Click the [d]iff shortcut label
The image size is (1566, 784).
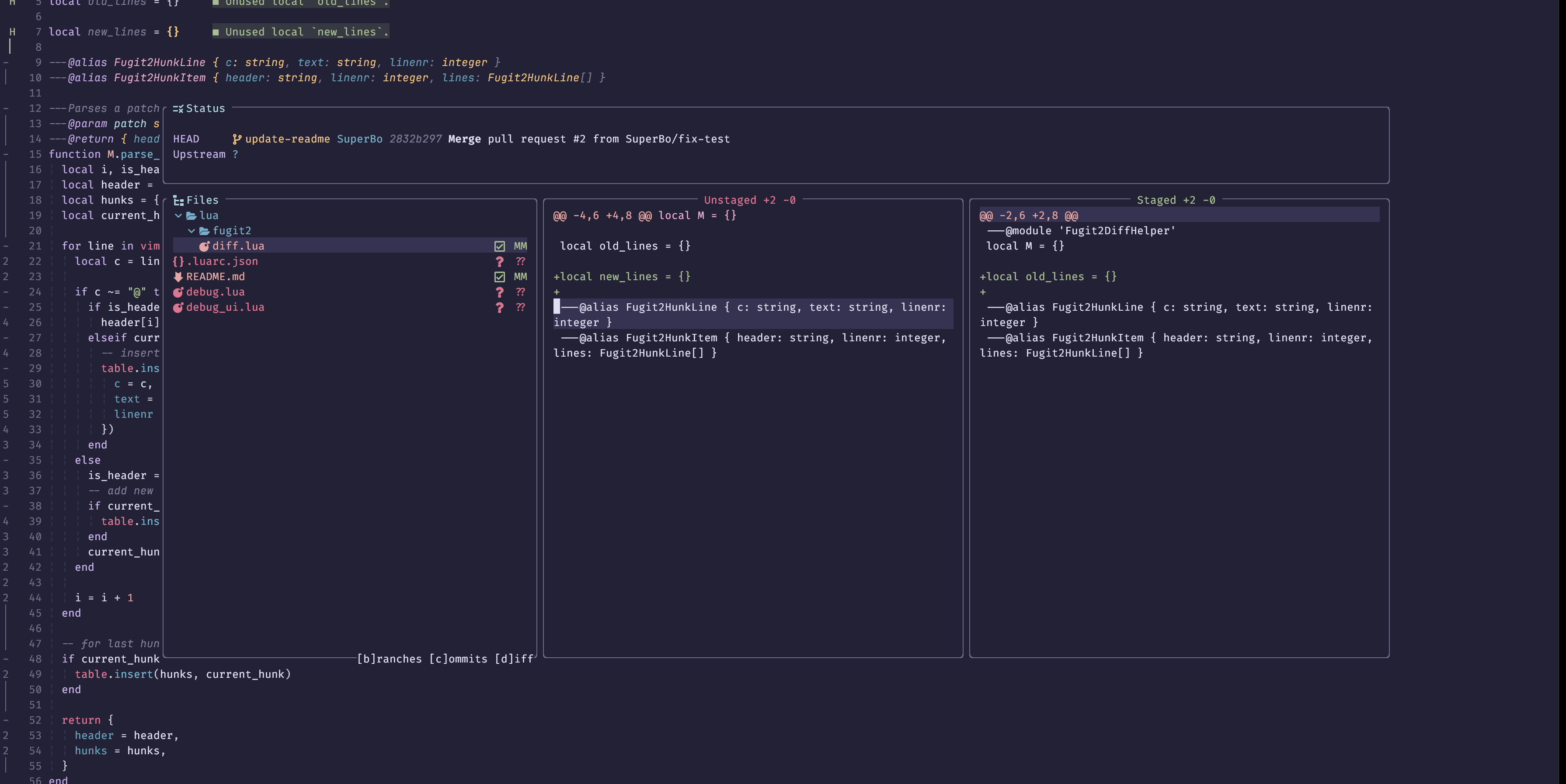[514, 659]
